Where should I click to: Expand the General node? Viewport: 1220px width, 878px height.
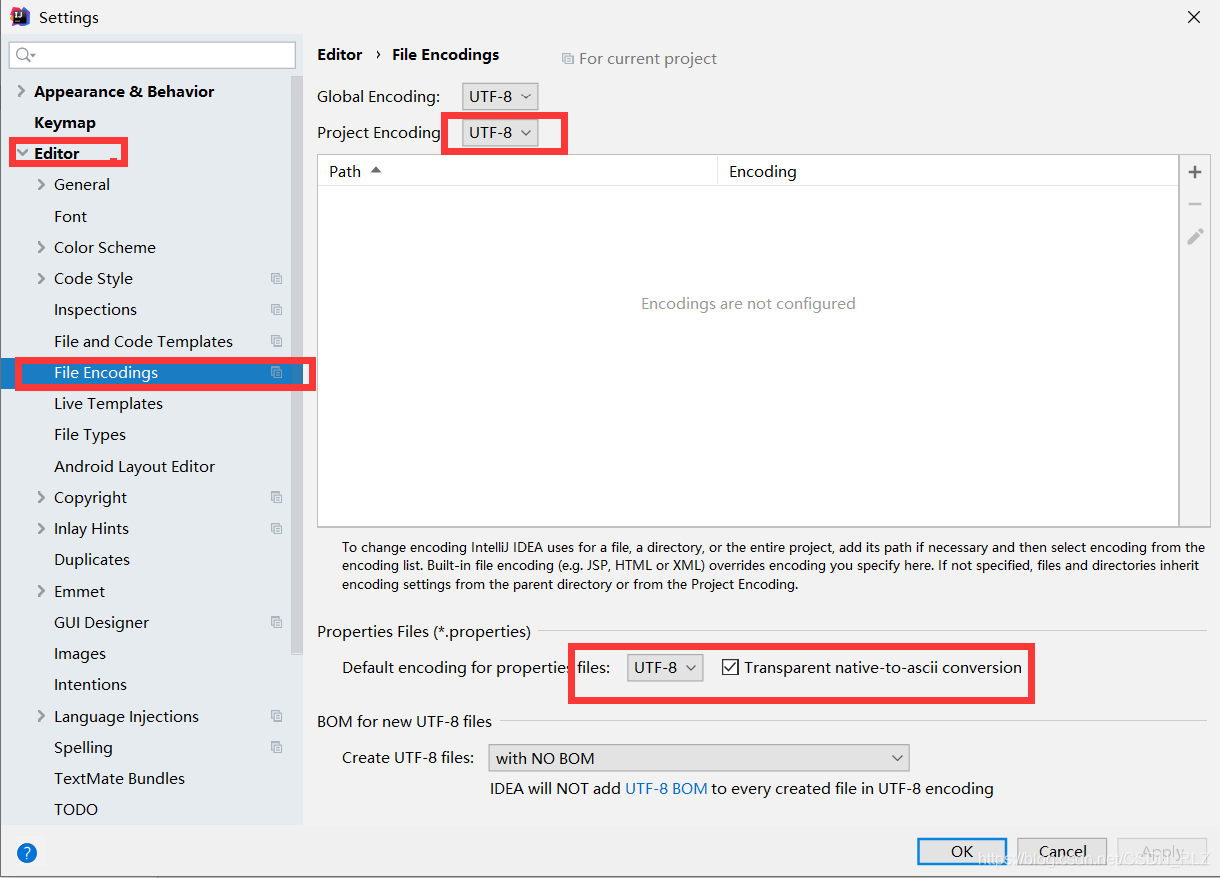[x=41, y=184]
